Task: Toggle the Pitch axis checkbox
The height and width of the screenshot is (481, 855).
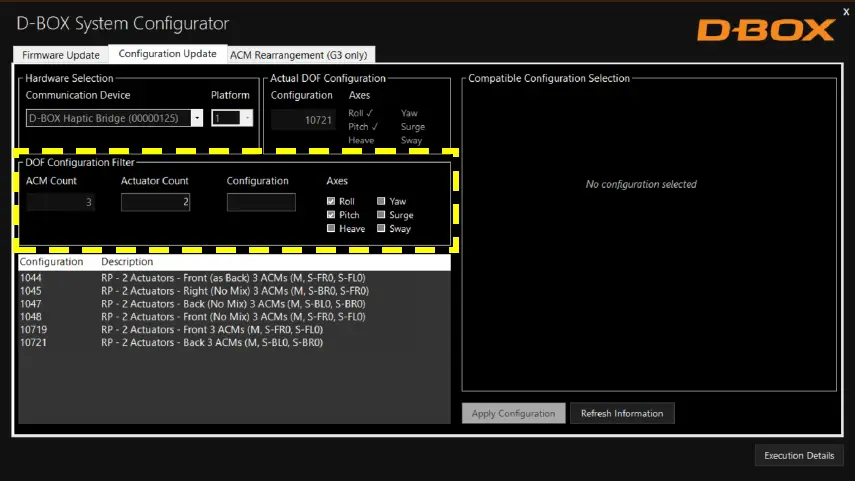Action: click(x=331, y=215)
